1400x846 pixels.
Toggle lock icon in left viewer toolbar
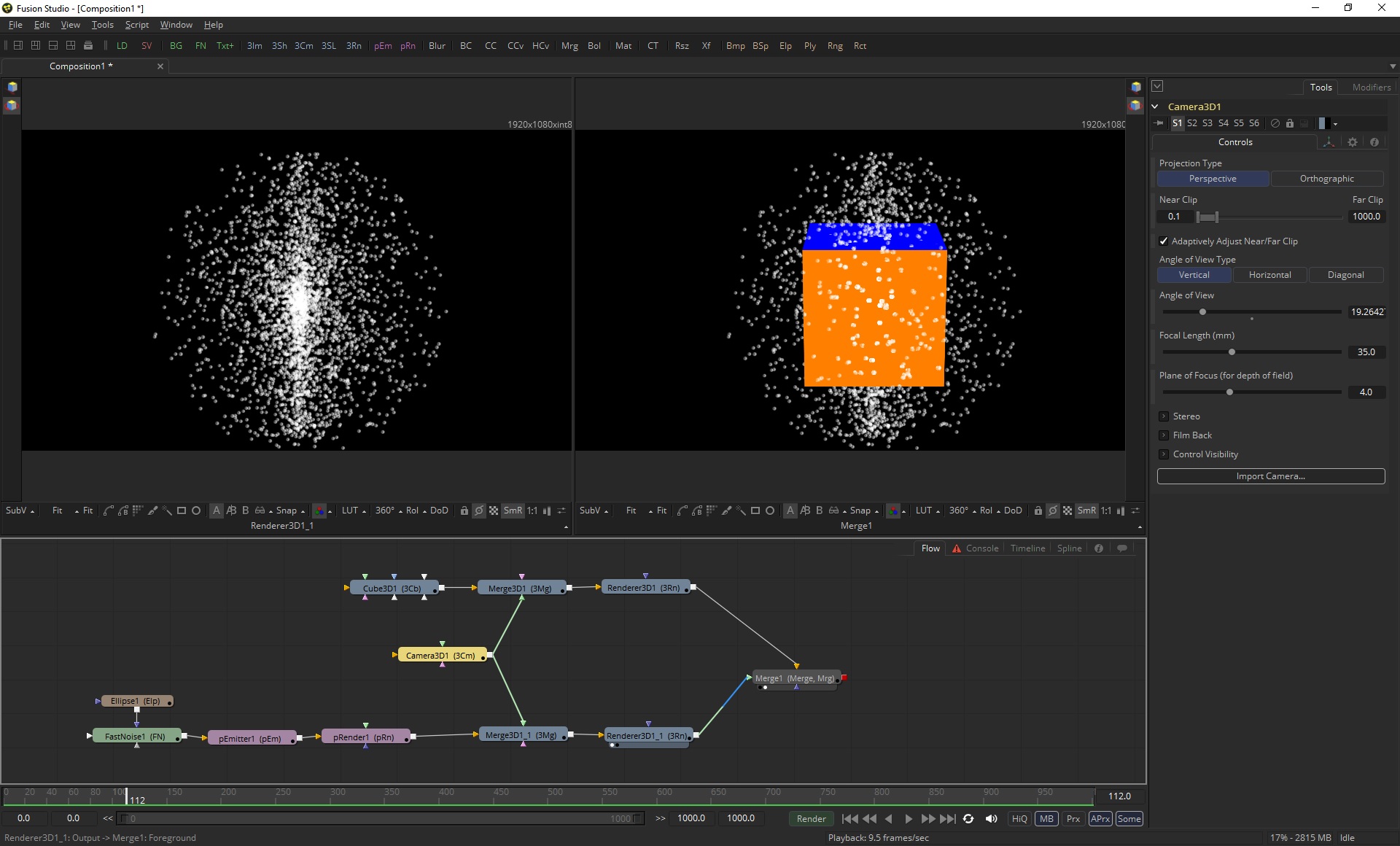(x=464, y=511)
